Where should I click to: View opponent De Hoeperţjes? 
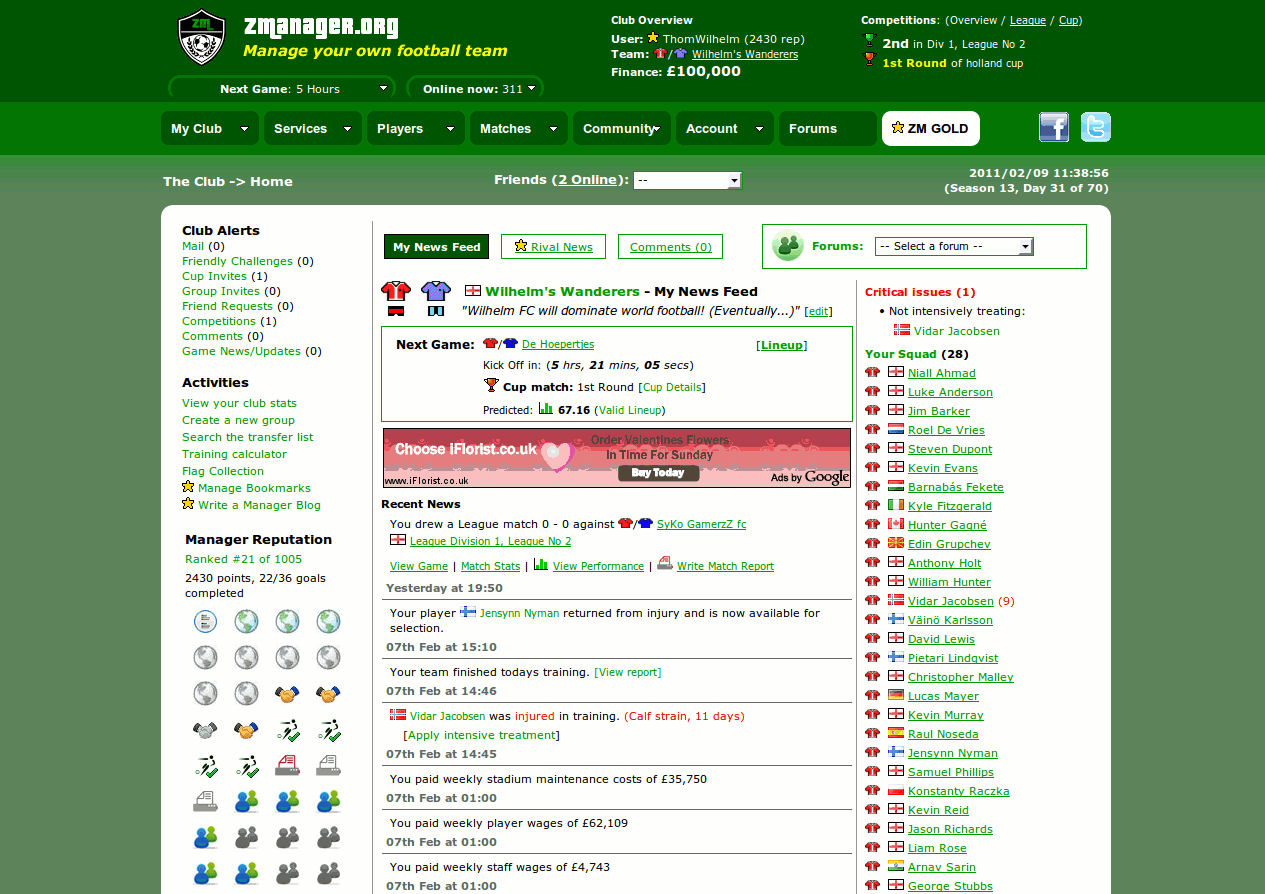click(559, 345)
